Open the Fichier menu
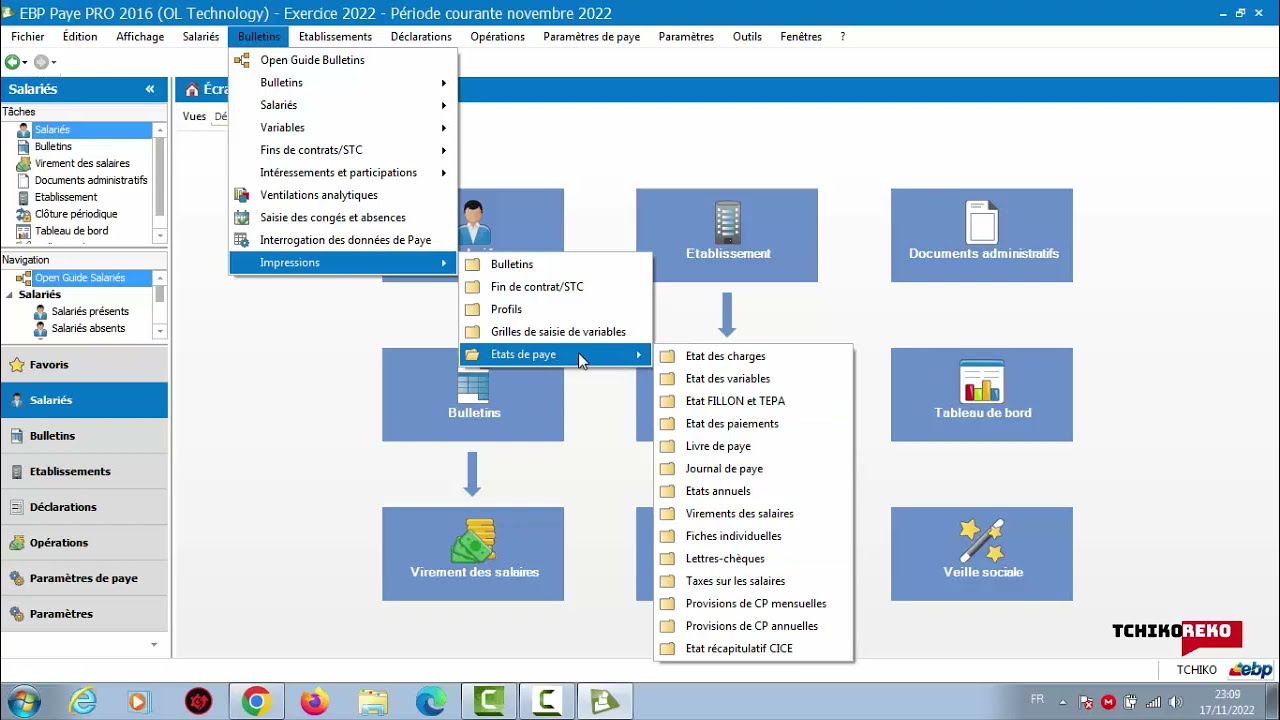The image size is (1280, 720). [x=28, y=37]
